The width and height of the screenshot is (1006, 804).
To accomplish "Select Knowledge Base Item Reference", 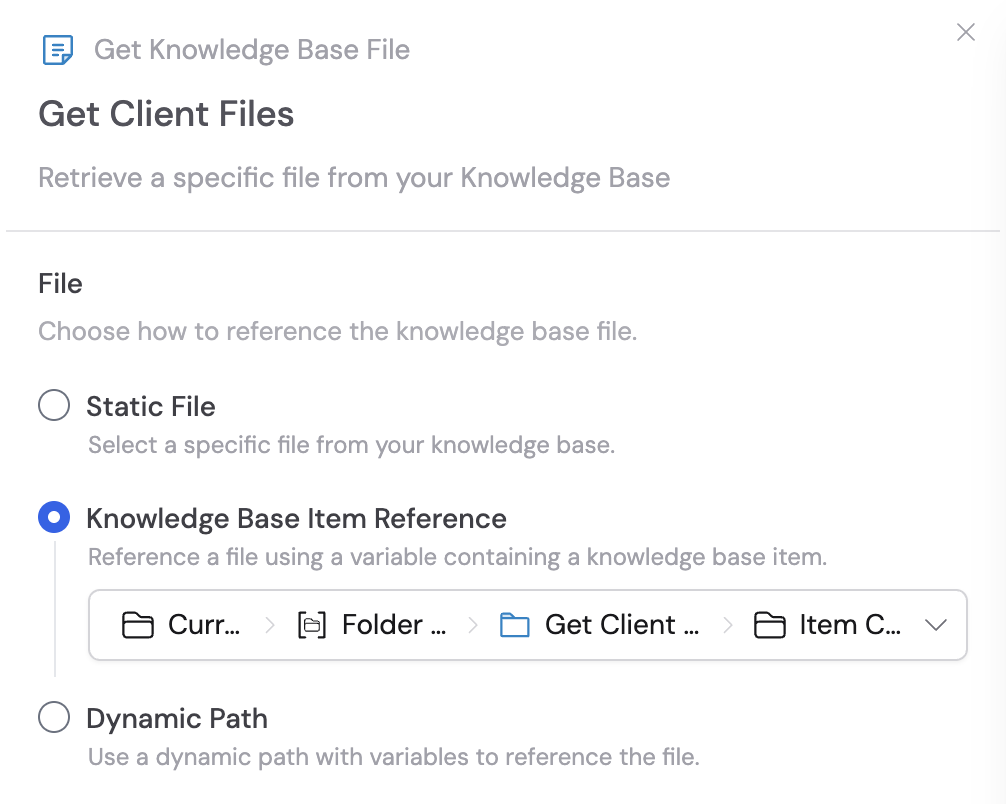I will (54, 517).
